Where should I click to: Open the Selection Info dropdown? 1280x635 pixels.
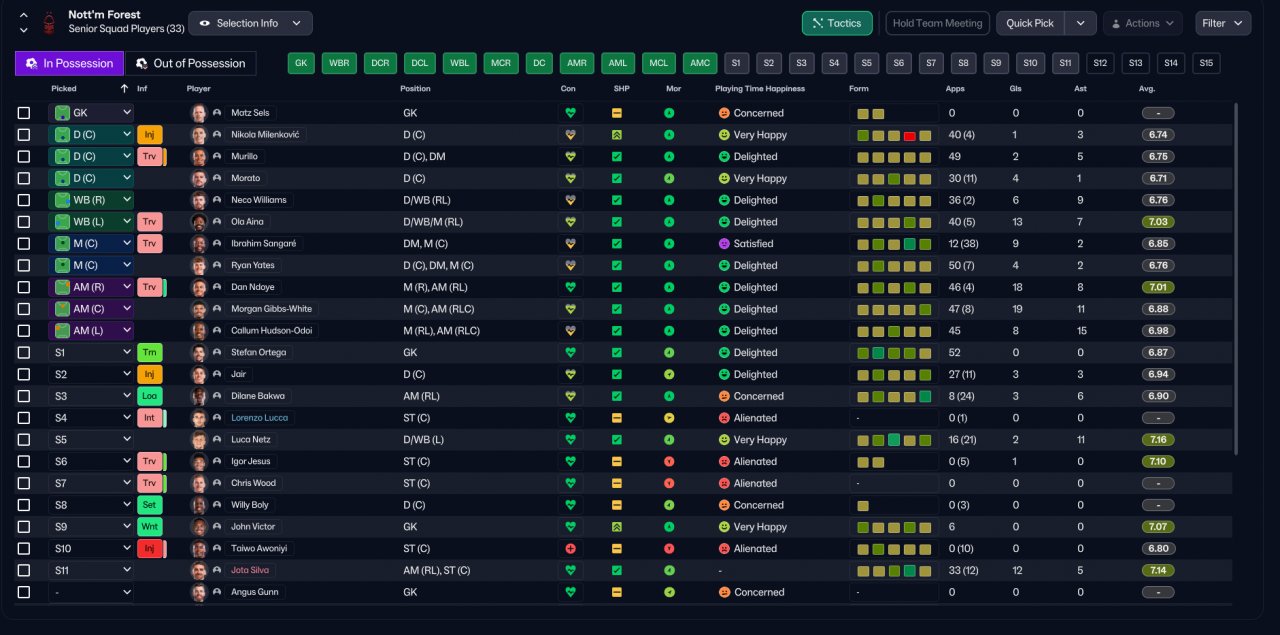250,23
